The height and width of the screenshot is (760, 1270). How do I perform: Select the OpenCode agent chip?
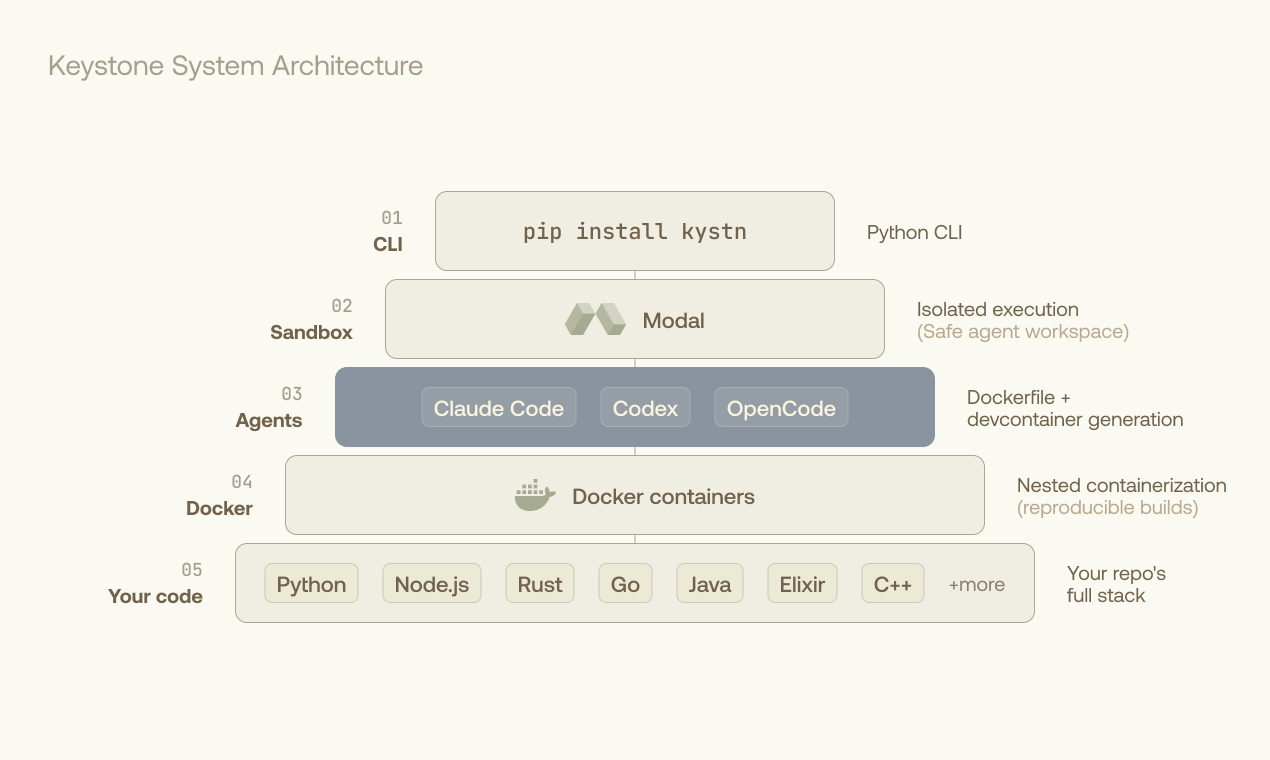pyautogui.click(x=781, y=408)
